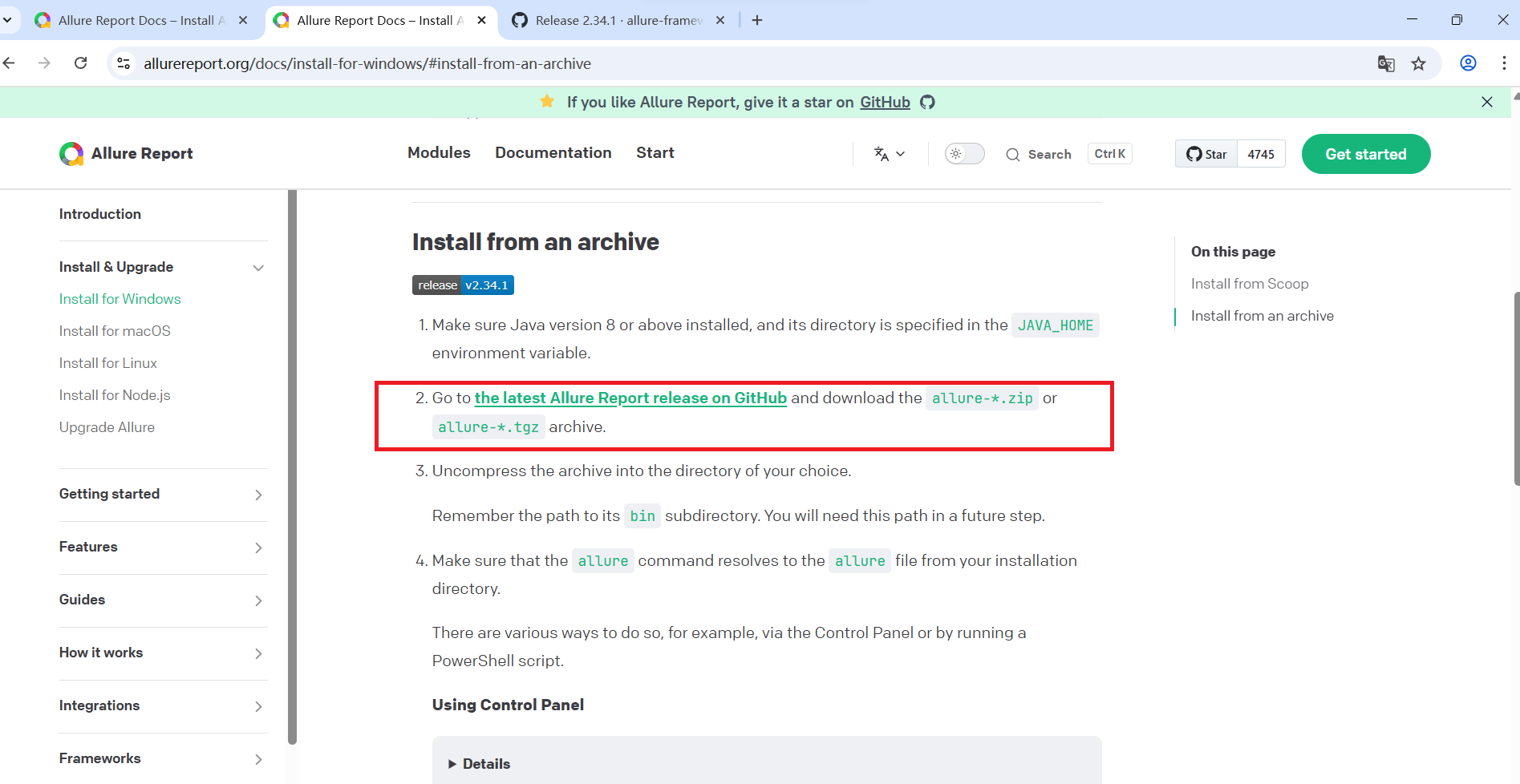Image resolution: width=1520 pixels, height=784 pixels.
Task: Open the language translation selector icon
Action: click(x=889, y=154)
